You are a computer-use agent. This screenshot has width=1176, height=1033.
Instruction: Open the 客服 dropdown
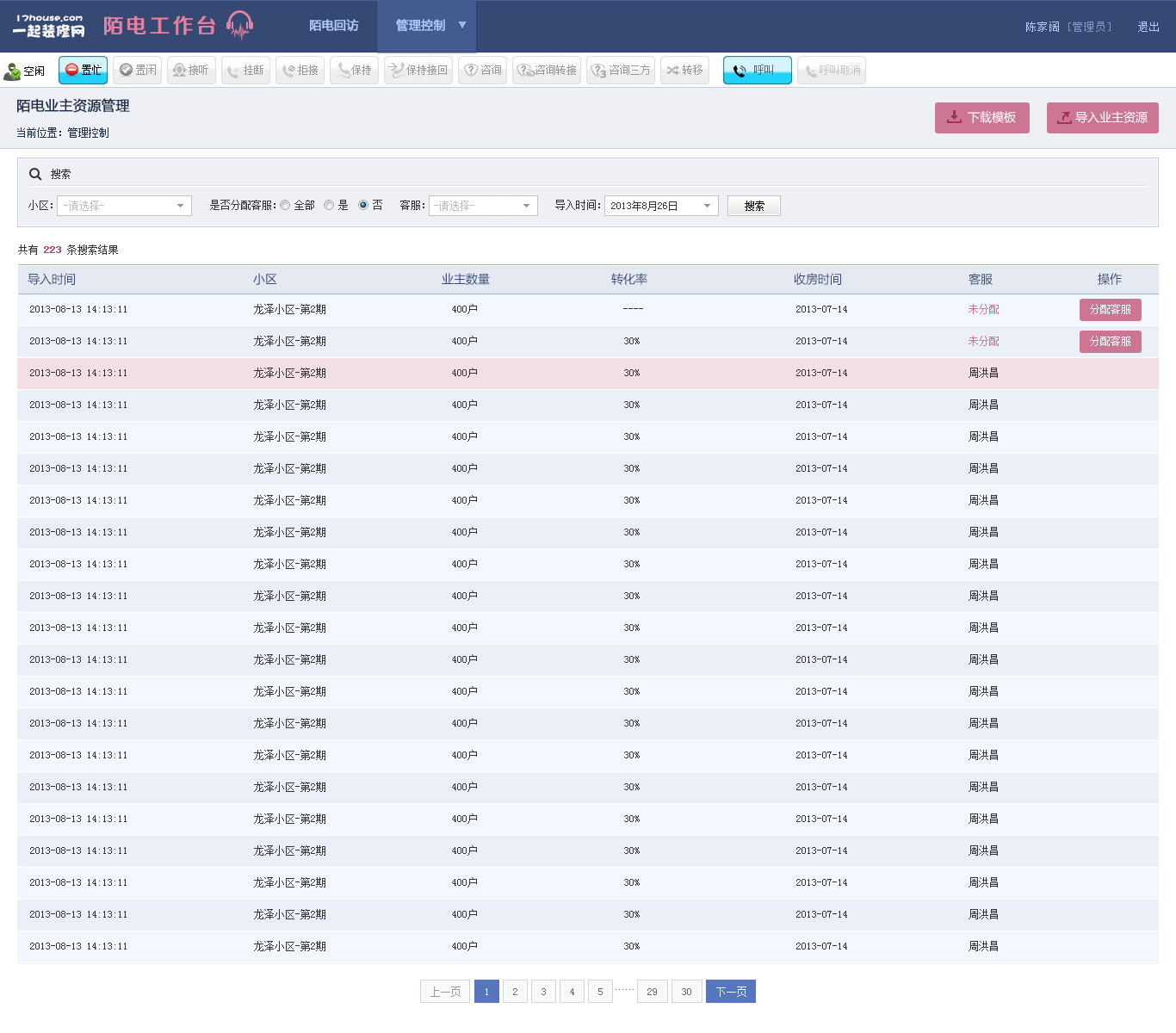coord(483,206)
